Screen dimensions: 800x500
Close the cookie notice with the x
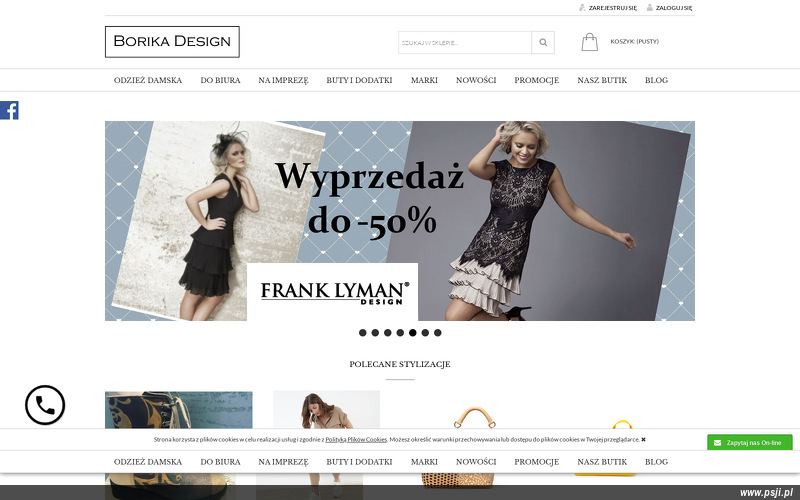click(x=643, y=439)
